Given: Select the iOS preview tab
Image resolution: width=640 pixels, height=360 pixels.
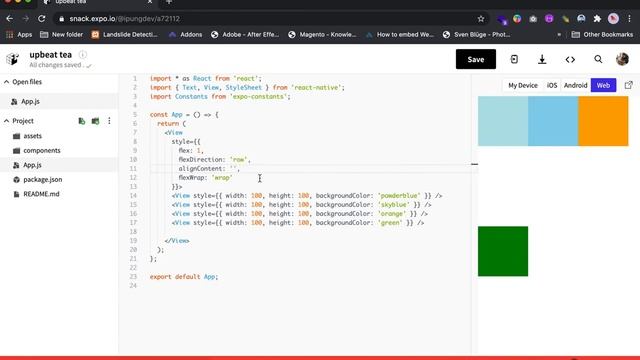Looking at the screenshot, I should pos(552,85).
